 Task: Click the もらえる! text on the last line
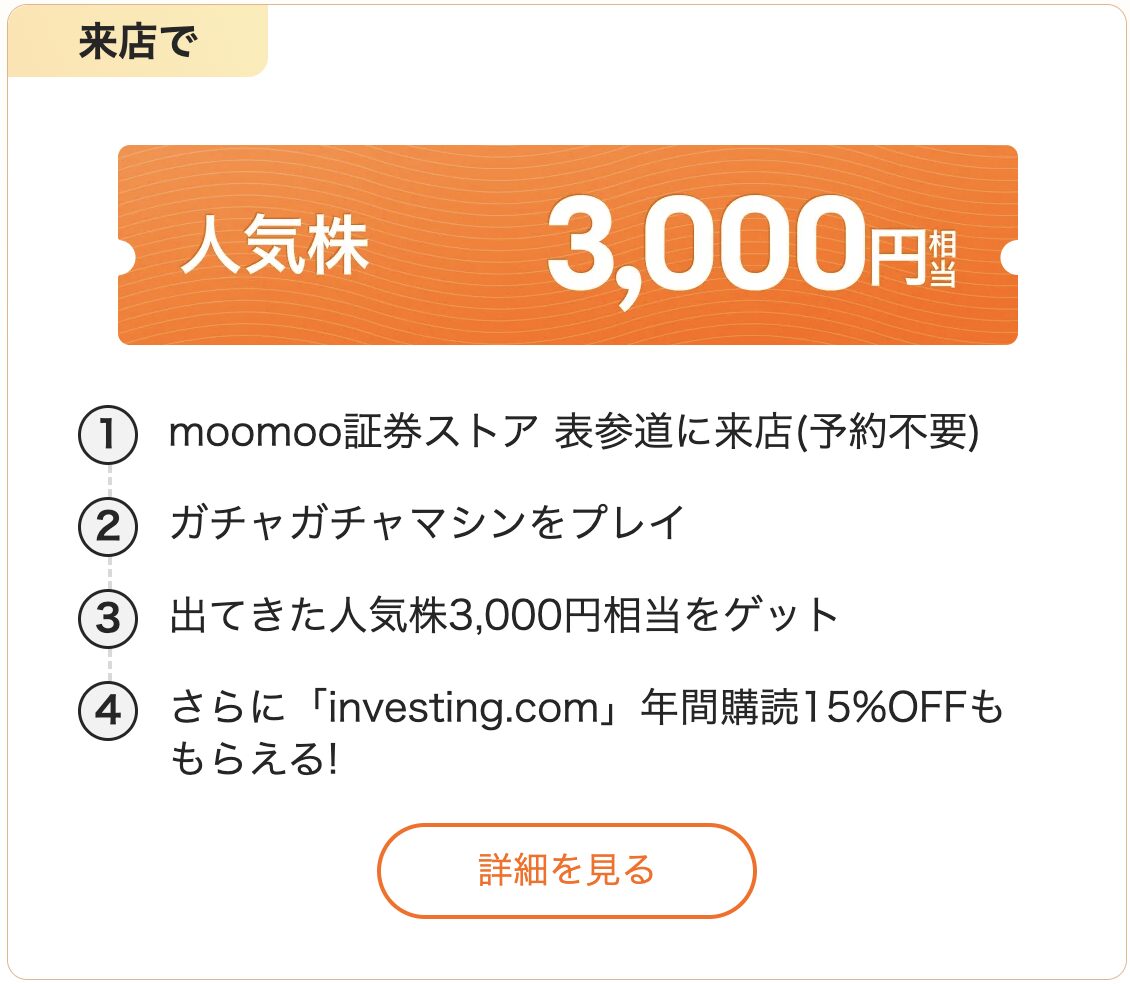(x=253, y=762)
